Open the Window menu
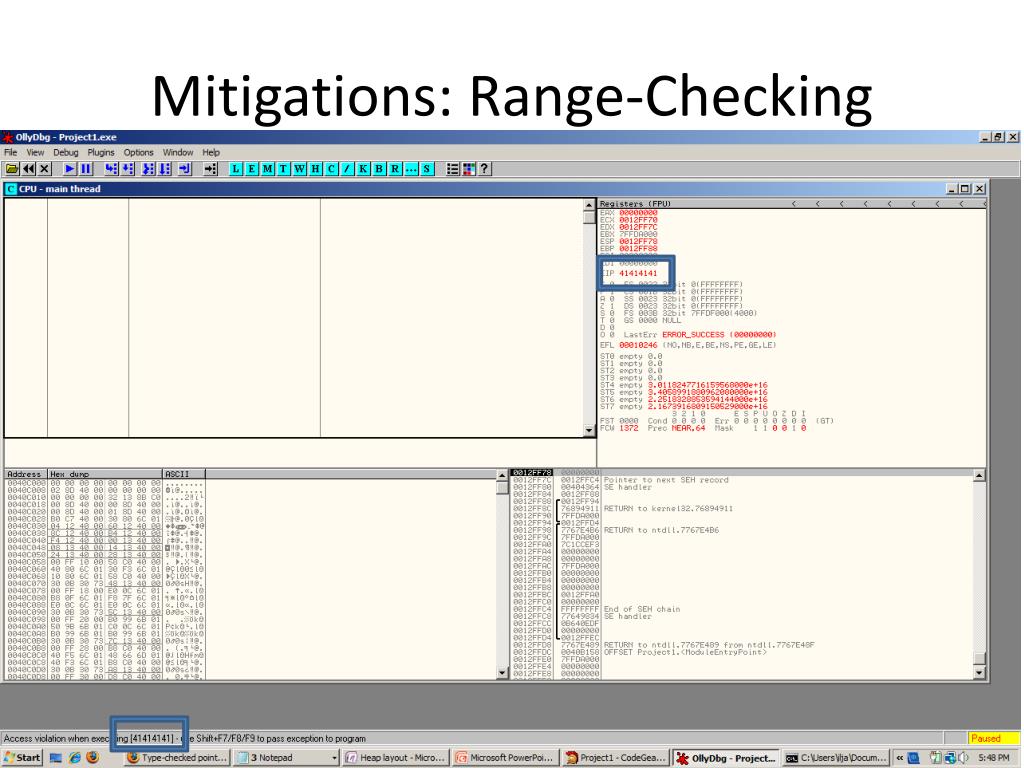Screen dimensions: 1024x768 (178, 152)
